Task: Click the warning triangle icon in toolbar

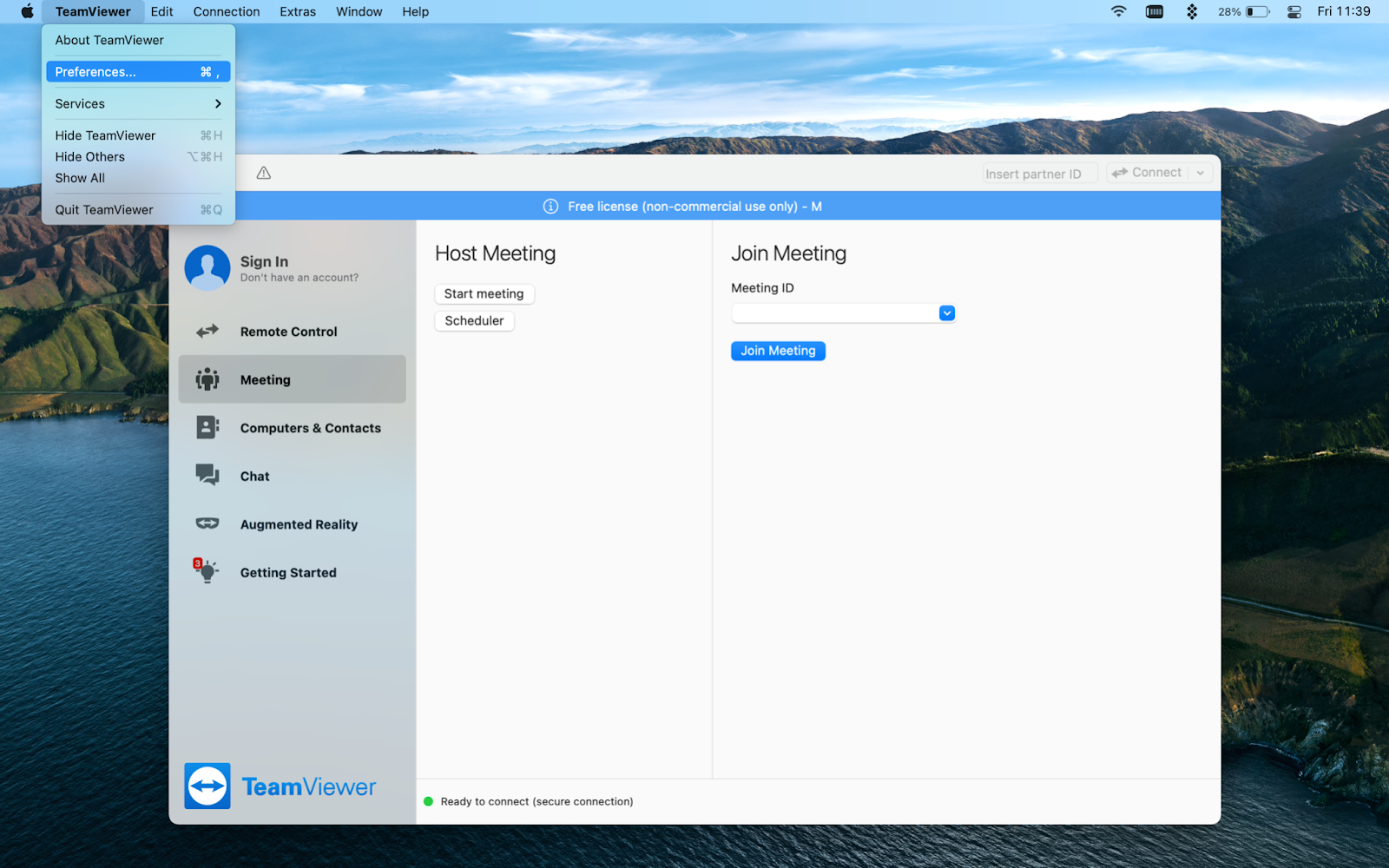Action: point(264,173)
